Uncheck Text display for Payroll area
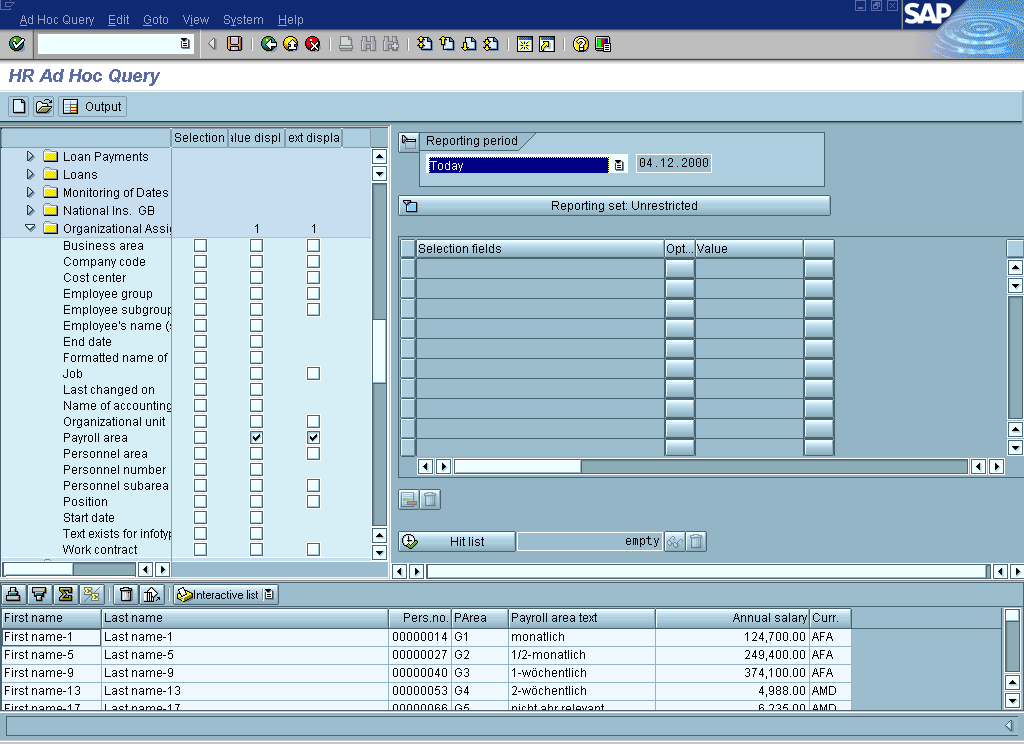 [x=313, y=438]
